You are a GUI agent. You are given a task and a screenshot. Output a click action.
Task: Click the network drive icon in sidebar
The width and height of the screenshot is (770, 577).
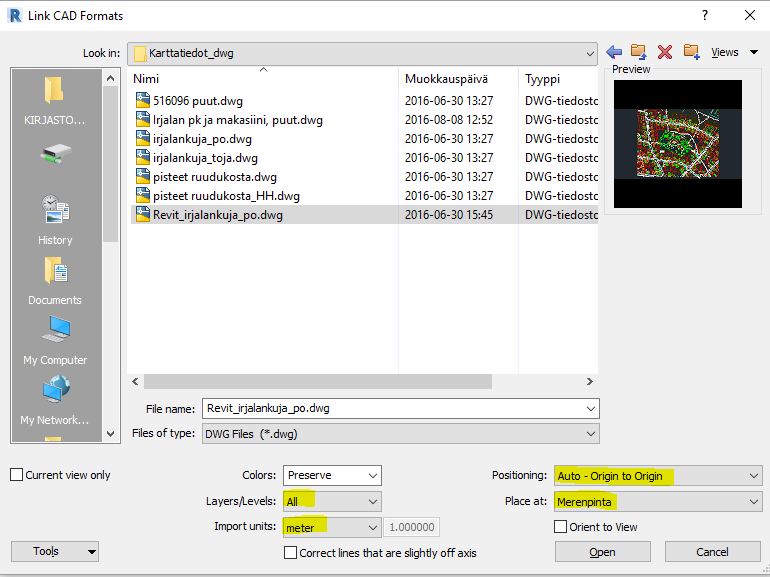pos(55,154)
